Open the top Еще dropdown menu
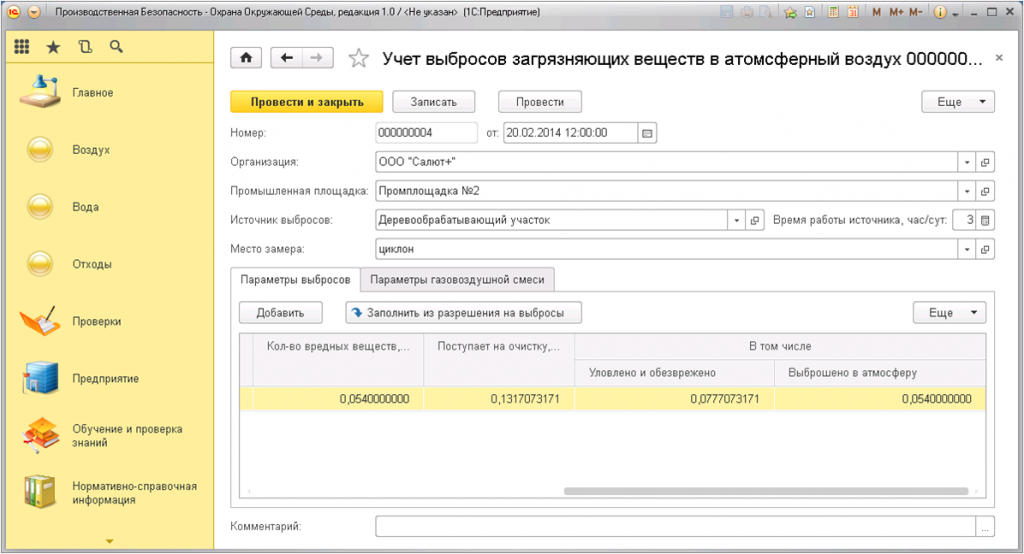This screenshot has width=1024, height=554. (x=957, y=102)
